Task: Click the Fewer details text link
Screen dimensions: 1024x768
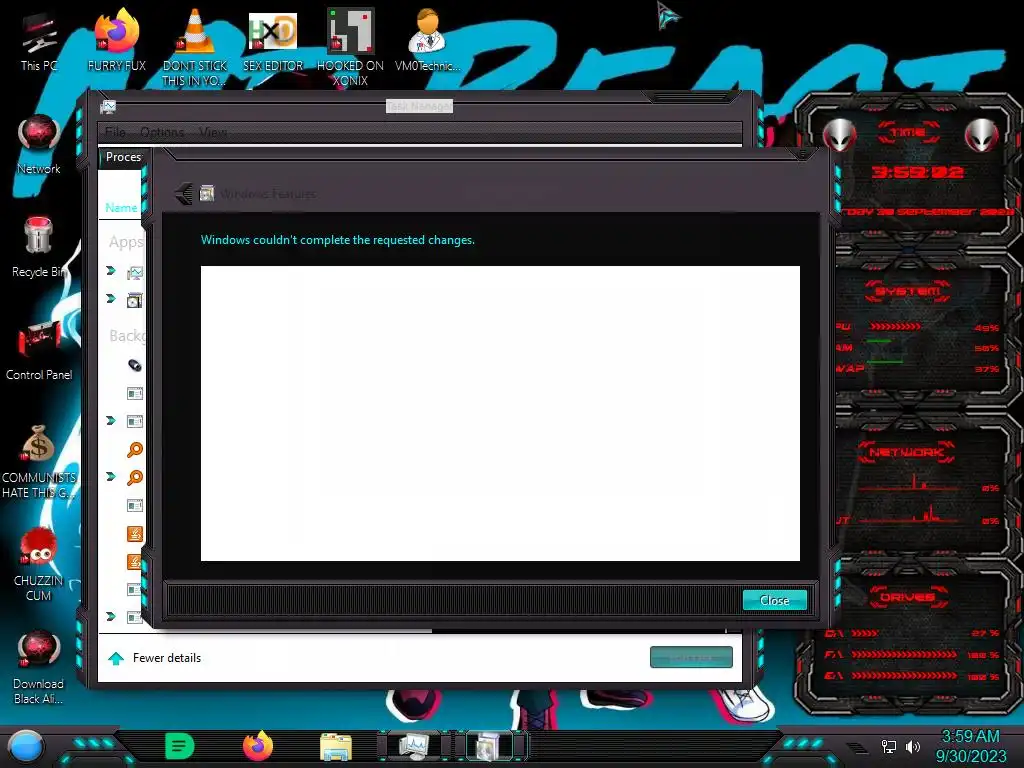Action: [x=167, y=658]
